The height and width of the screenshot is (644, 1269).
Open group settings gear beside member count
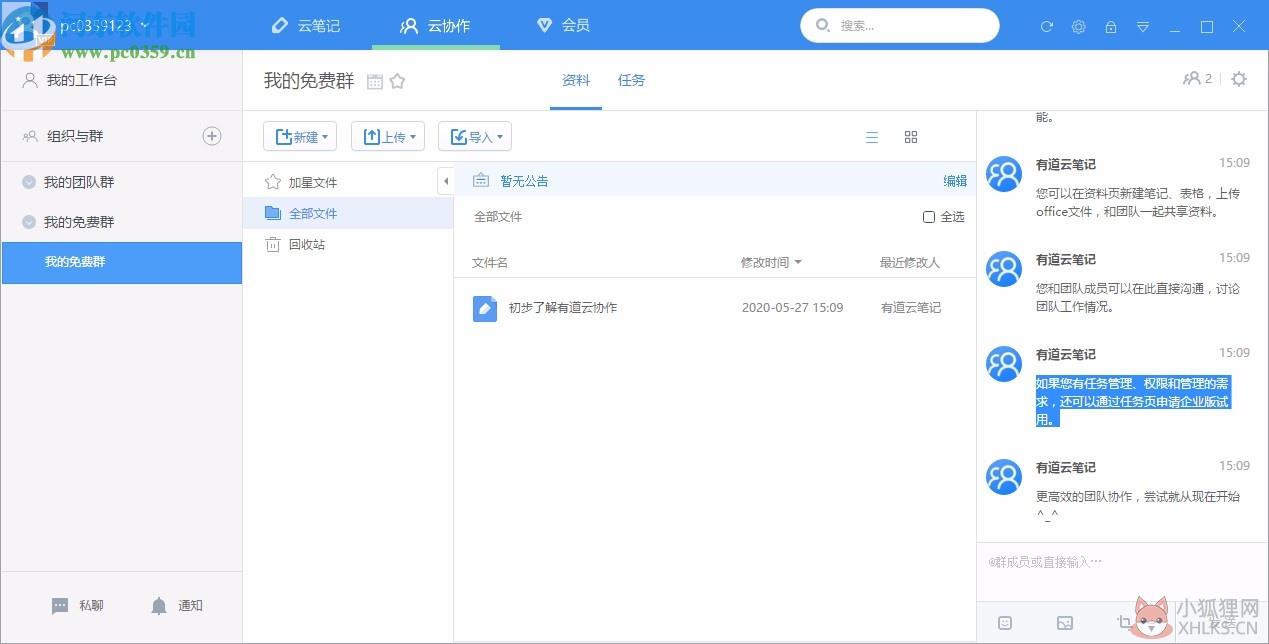click(x=1239, y=79)
